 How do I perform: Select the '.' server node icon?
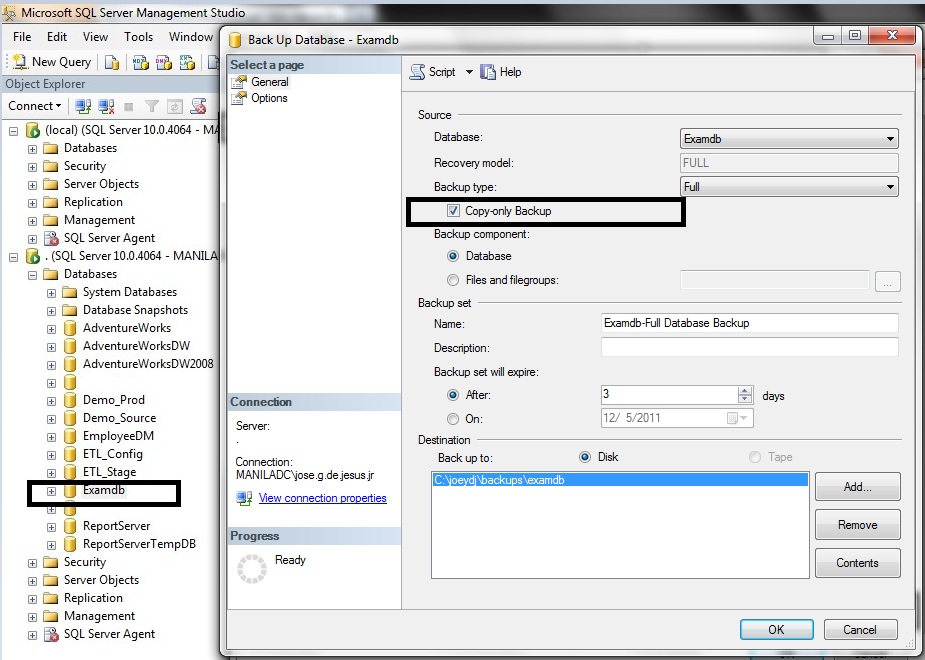pos(33,256)
